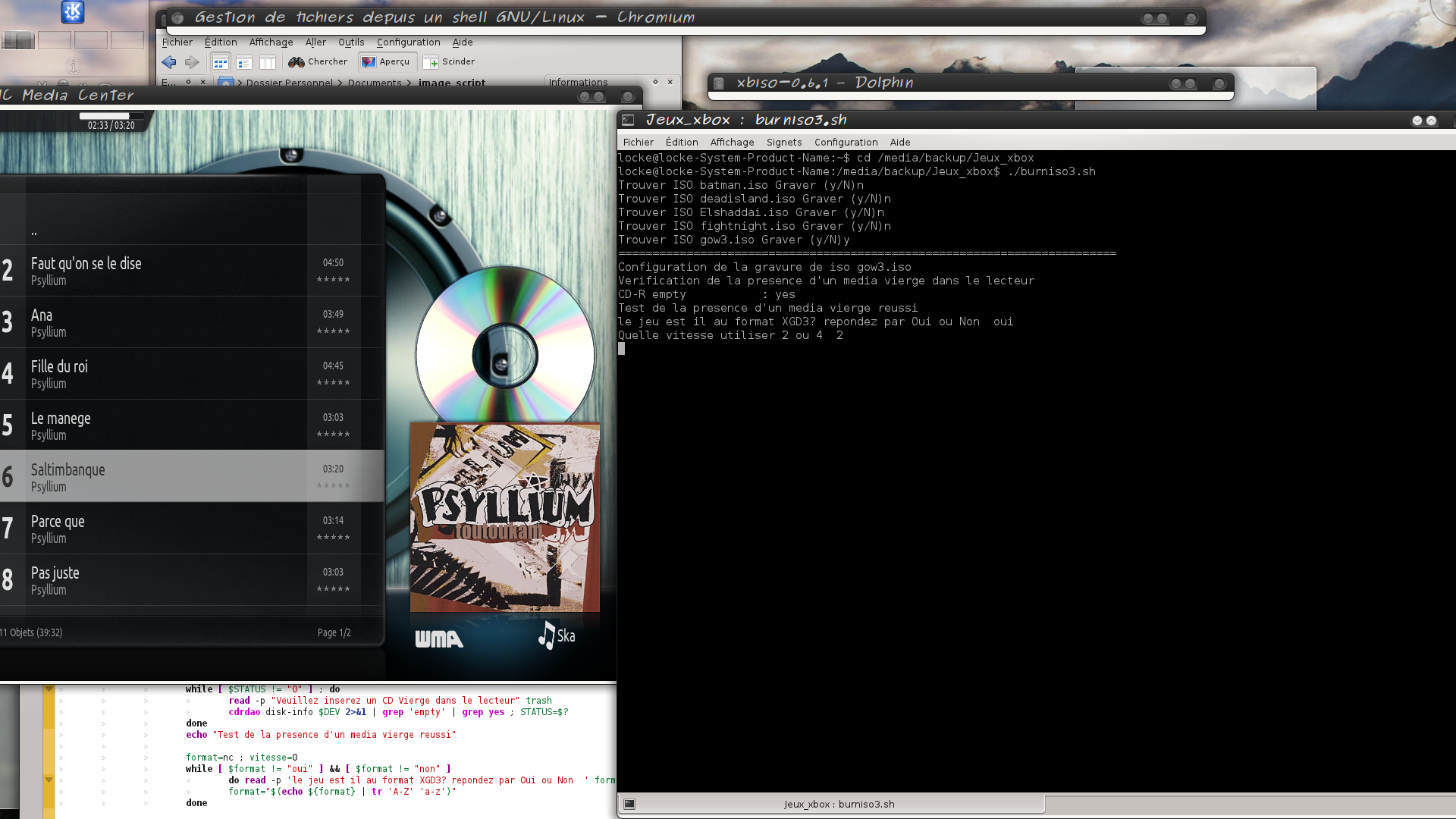Expand the arrow before image_script breadcrumb
This screenshot has width=1456, height=819.
[409, 83]
